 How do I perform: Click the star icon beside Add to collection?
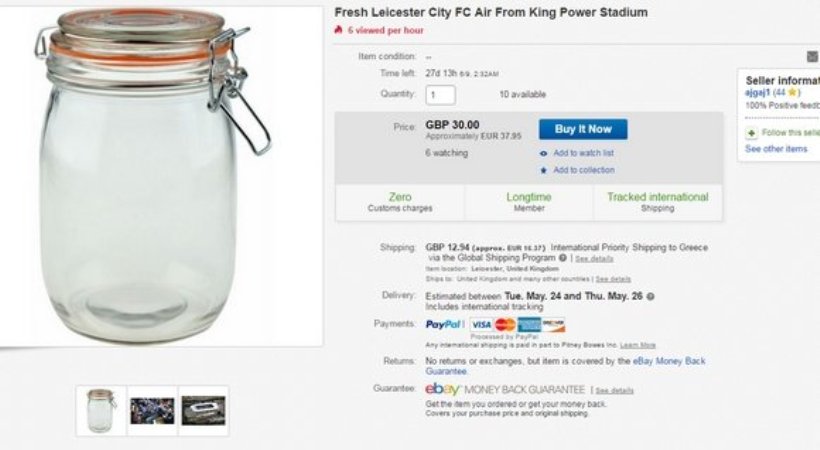pos(543,170)
